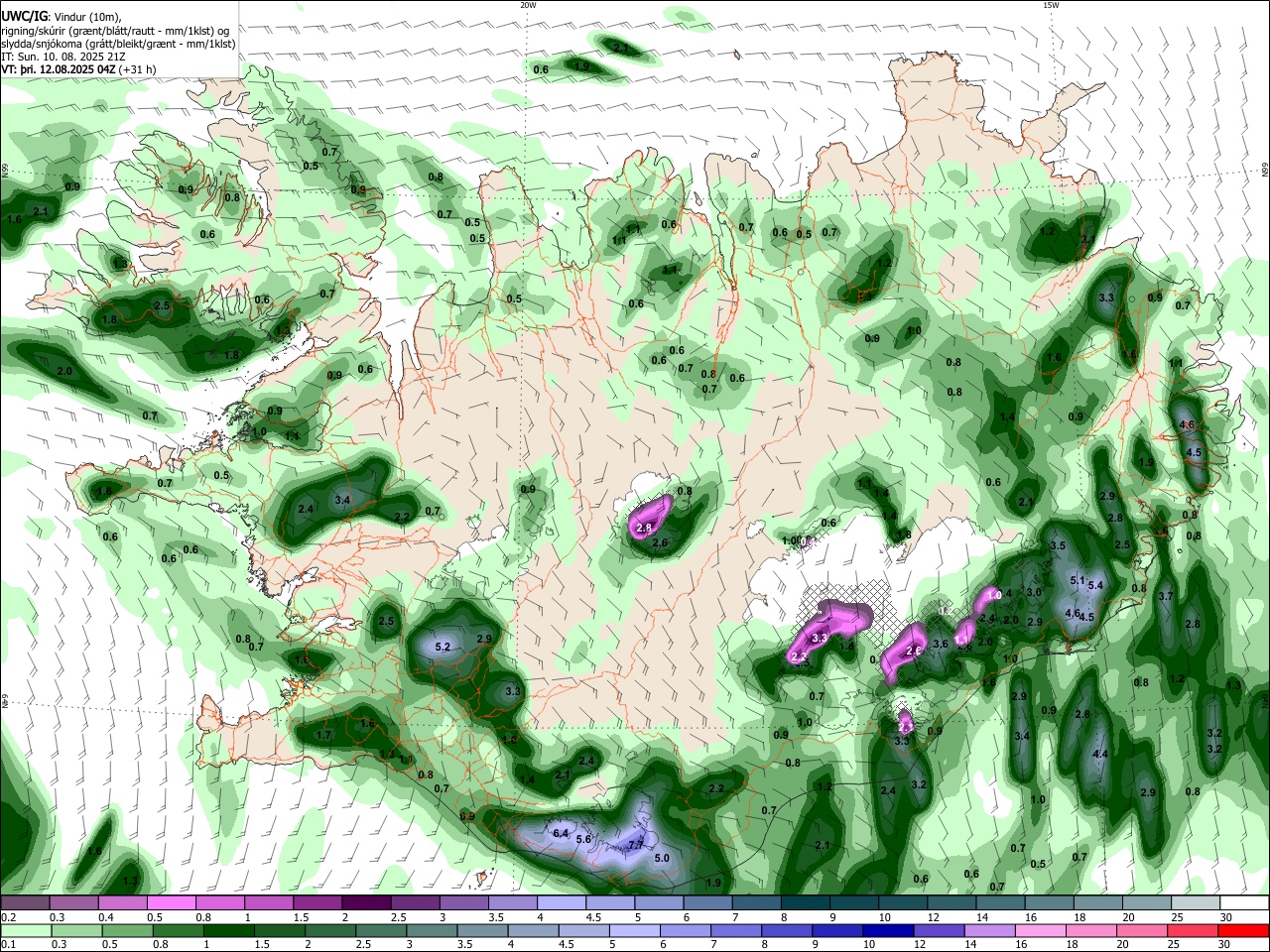Click the 7.7 precipitation value on the south coast

636,845
